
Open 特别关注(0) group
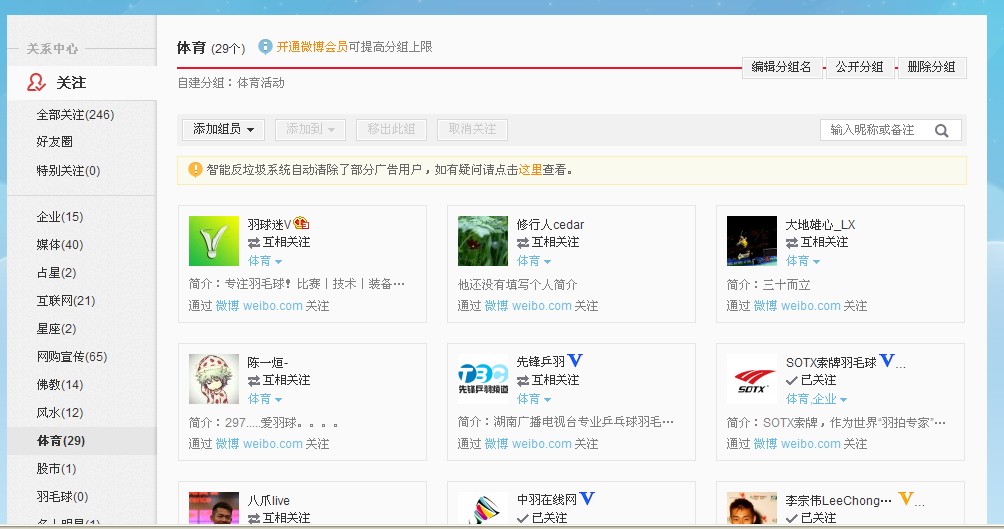pyautogui.click(x=69, y=170)
